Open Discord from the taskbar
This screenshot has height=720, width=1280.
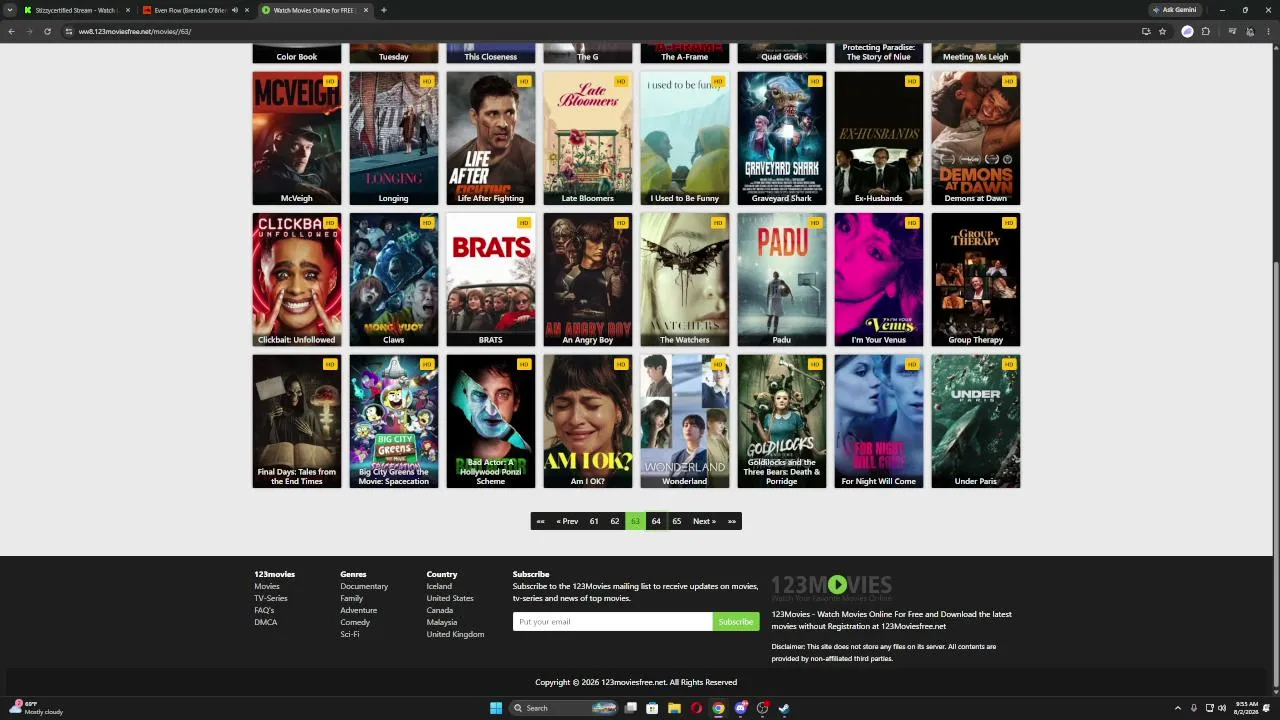740,708
